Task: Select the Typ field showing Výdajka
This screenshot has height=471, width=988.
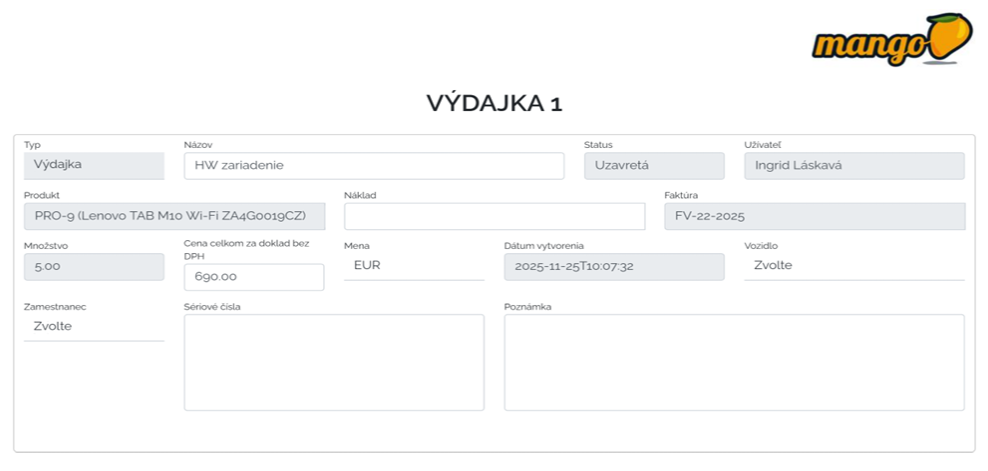Action: tap(93, 166)
